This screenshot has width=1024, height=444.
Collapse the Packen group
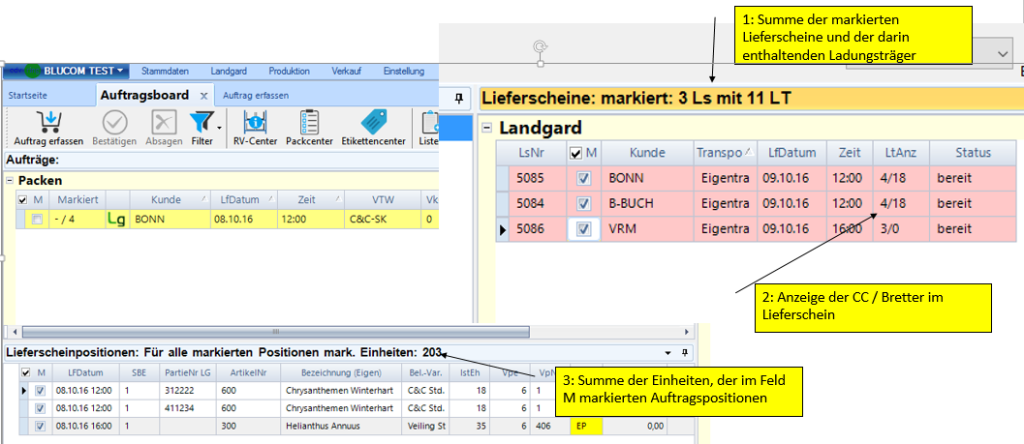[x=10, y=181]
